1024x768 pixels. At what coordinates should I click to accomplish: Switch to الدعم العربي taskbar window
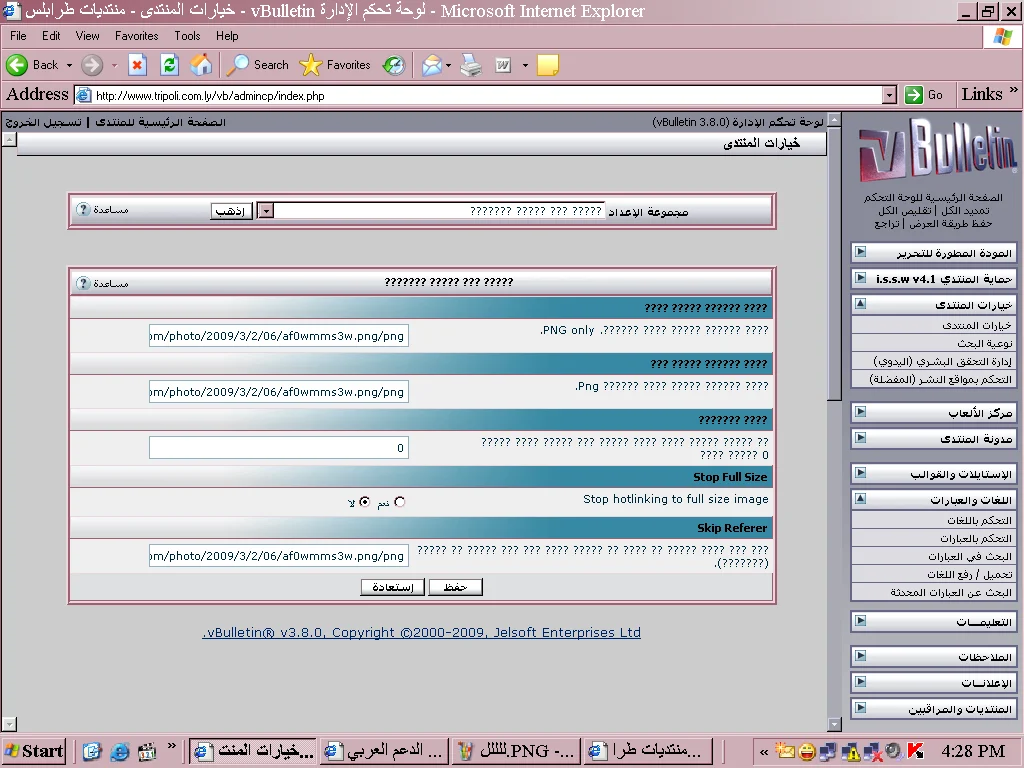pyautogui.click(x=386, y=751)
